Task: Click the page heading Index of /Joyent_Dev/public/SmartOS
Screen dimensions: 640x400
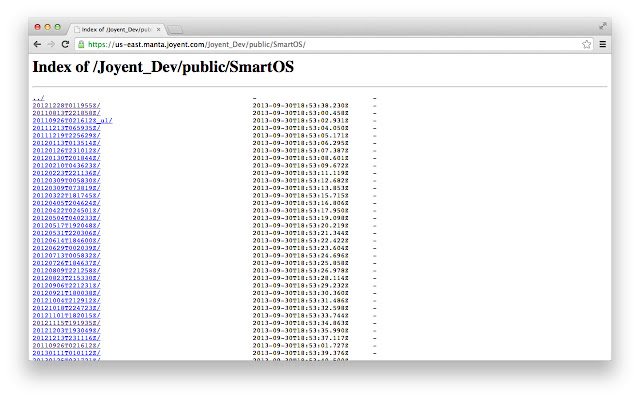Action: pos(163,67)
